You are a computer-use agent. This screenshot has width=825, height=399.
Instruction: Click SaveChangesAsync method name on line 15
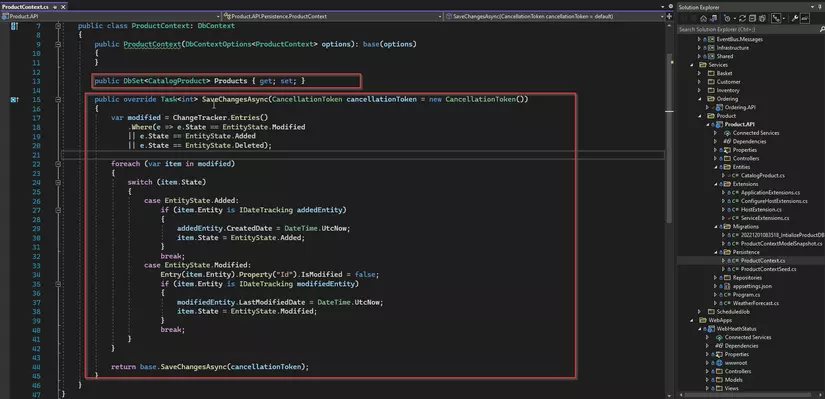click(x=235, y=99)
